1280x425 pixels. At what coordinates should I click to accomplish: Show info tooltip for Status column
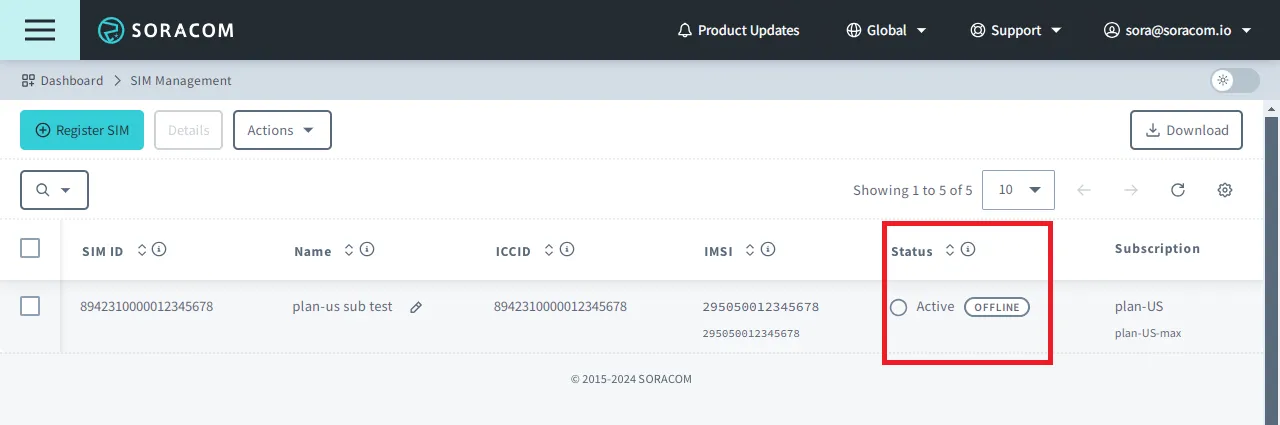[968, 250]
